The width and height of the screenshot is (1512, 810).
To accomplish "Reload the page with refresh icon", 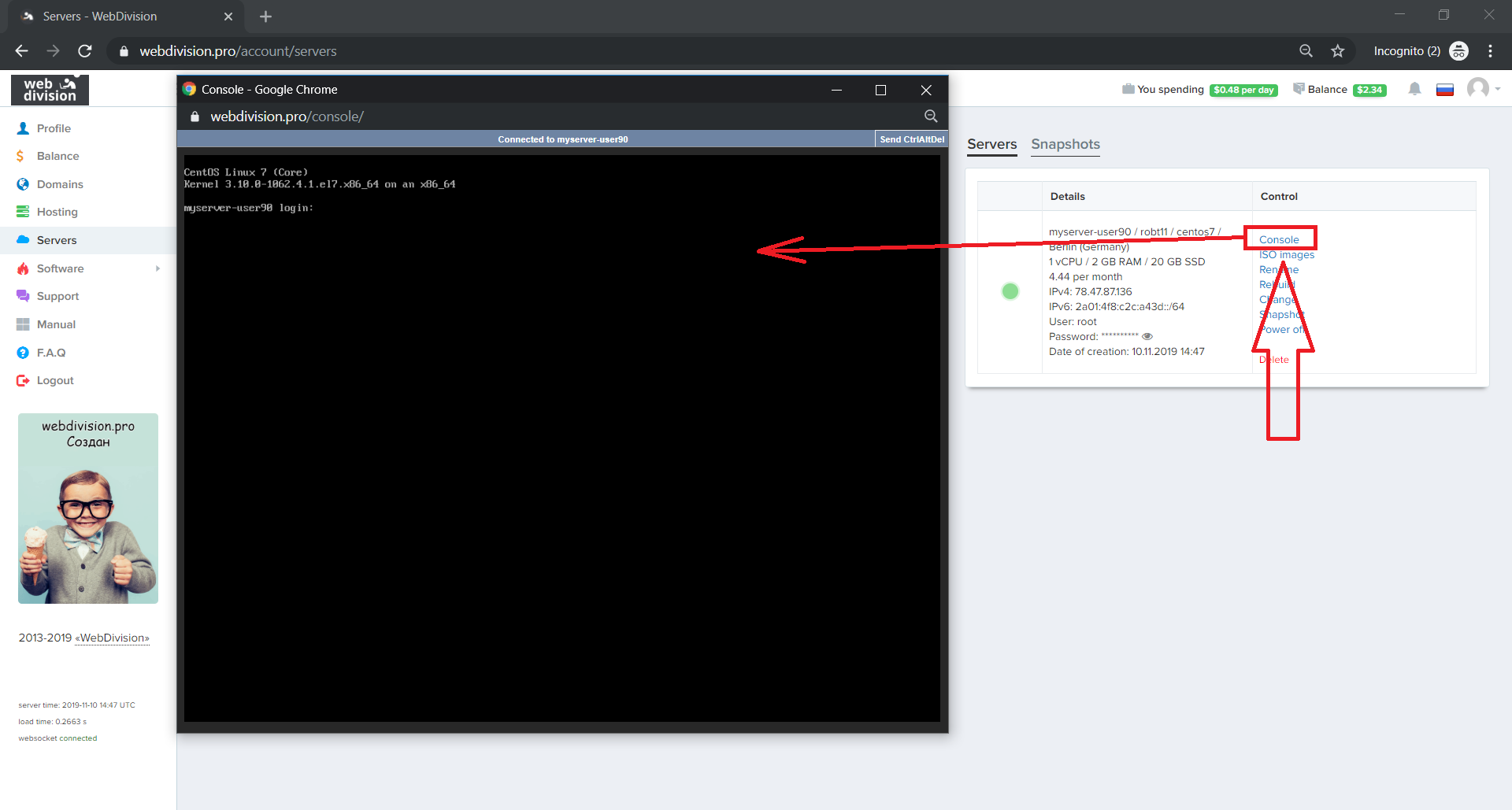I will point(85,51).
